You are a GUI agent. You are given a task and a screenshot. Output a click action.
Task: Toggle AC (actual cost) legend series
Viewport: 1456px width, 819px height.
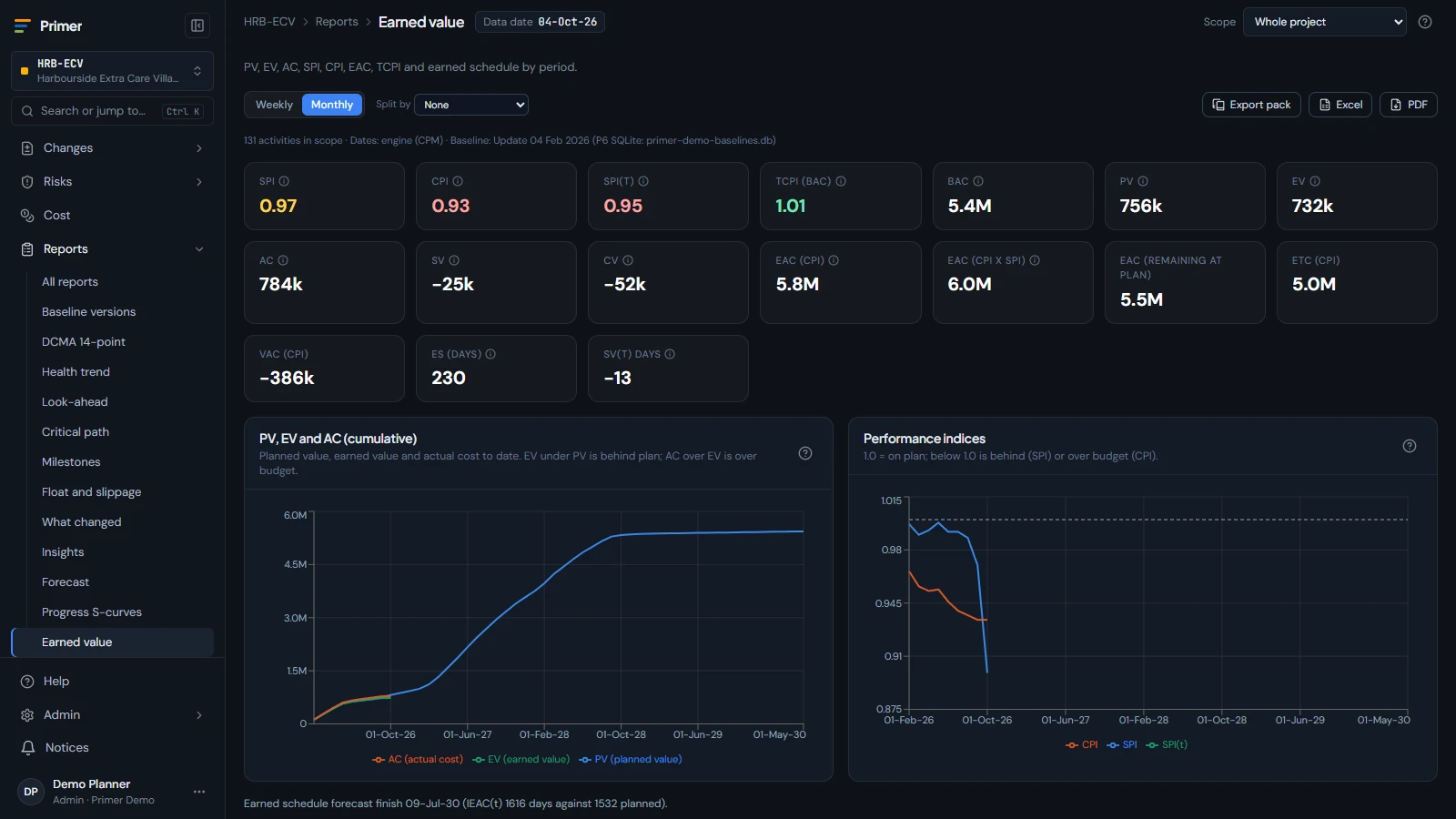418,759
